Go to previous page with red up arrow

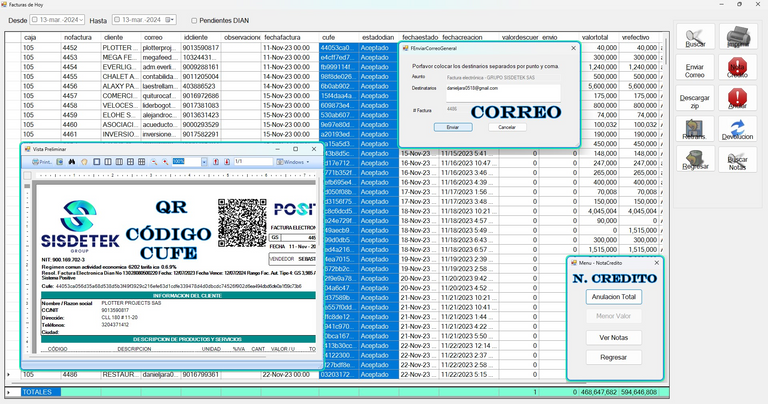216,162
